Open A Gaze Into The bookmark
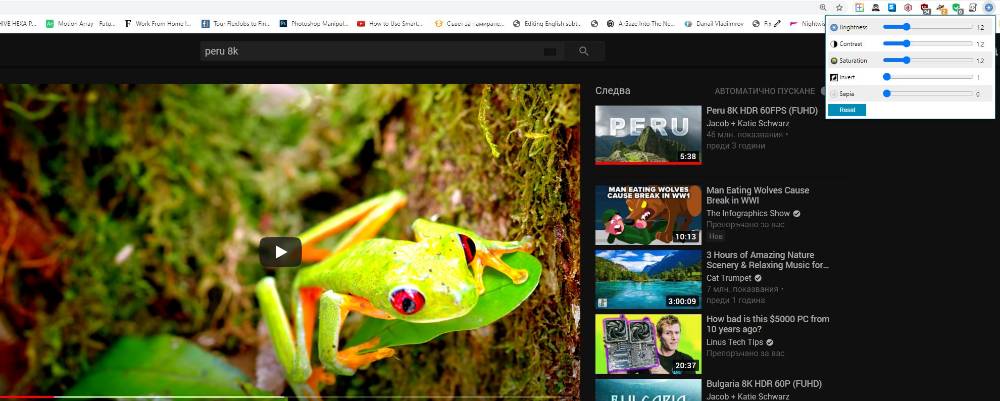 click(641, 23)
